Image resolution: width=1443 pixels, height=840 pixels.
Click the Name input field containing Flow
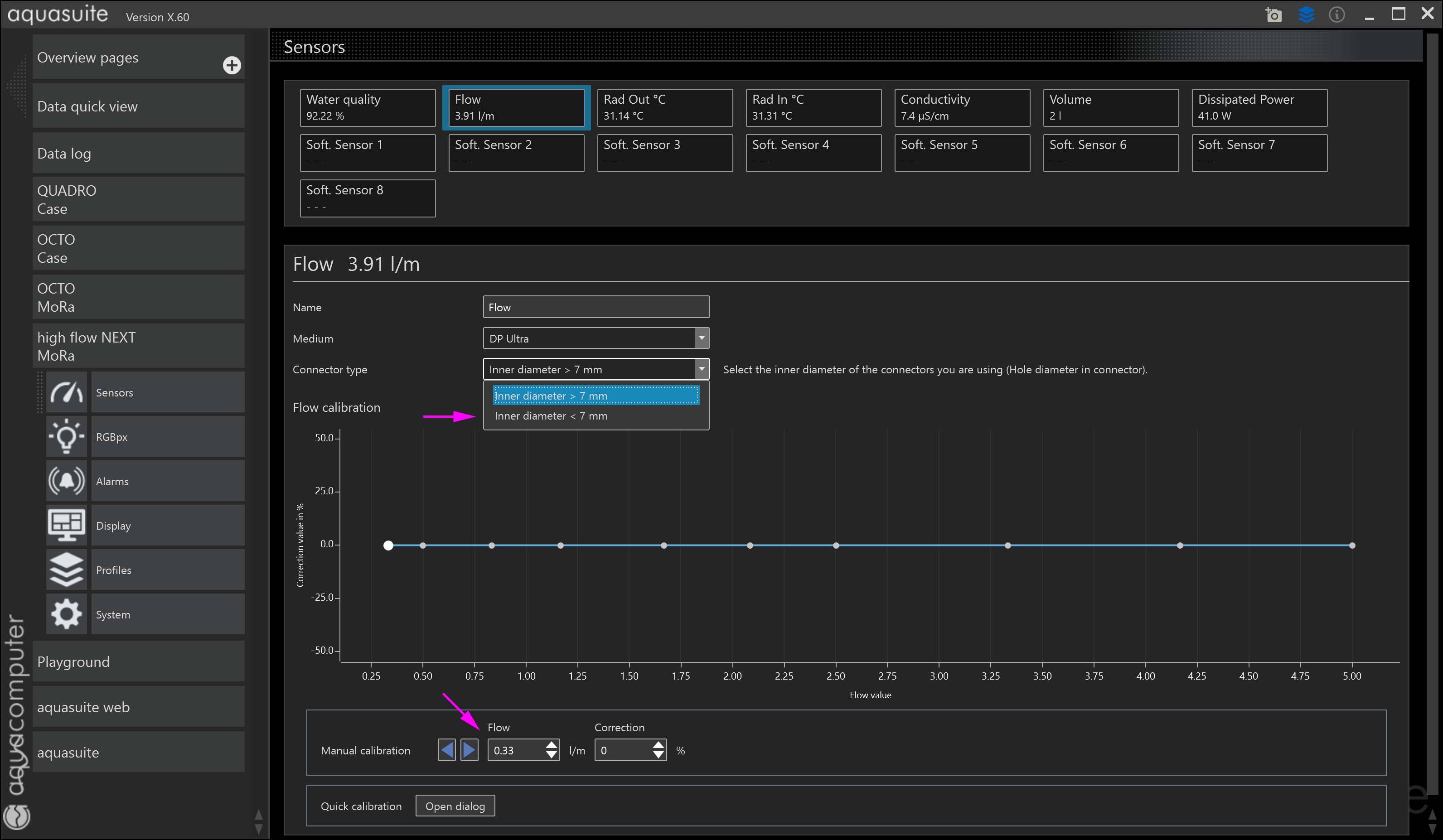[596, 308]
